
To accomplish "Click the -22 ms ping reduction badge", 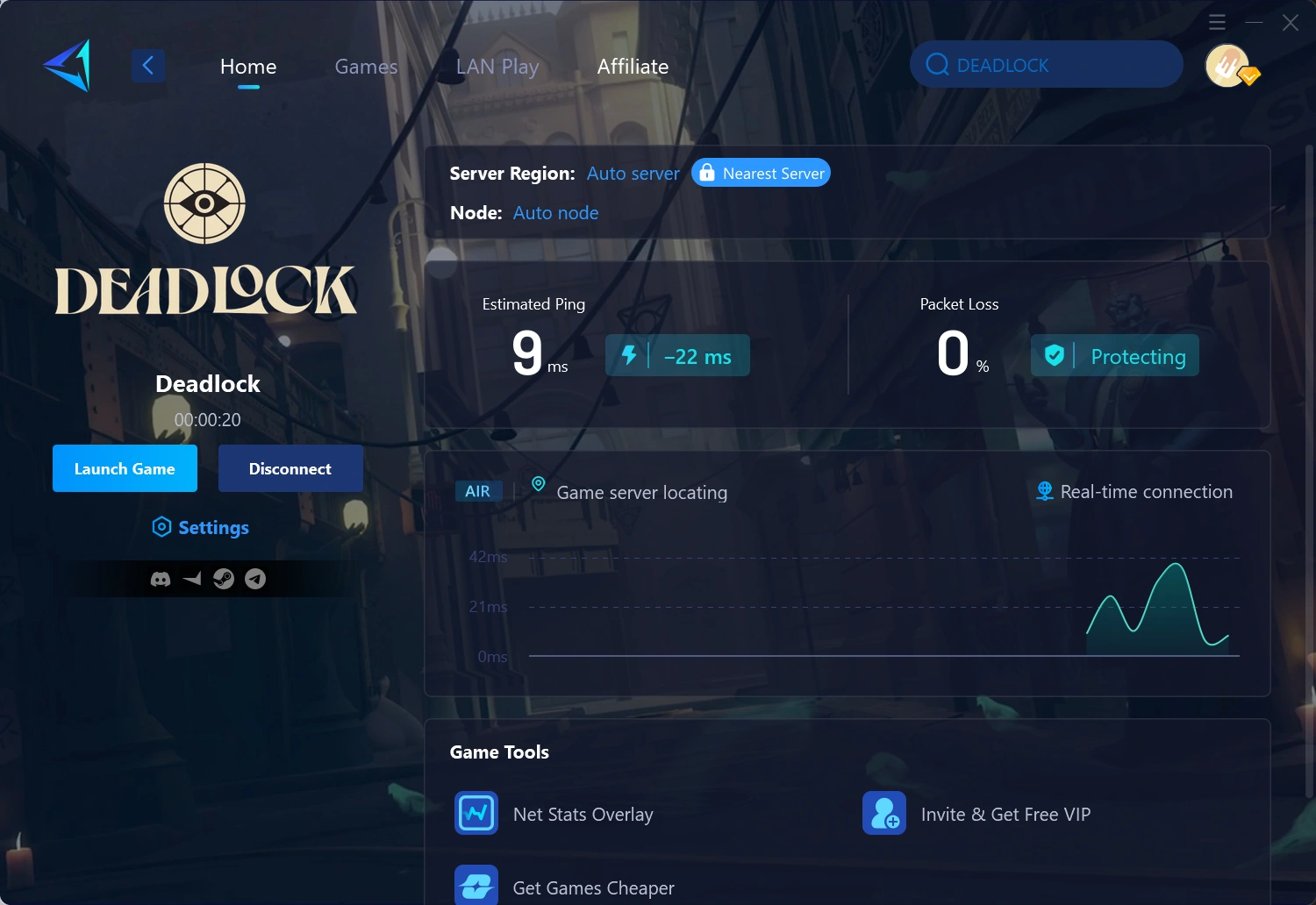I will click(x=677, y=355).
